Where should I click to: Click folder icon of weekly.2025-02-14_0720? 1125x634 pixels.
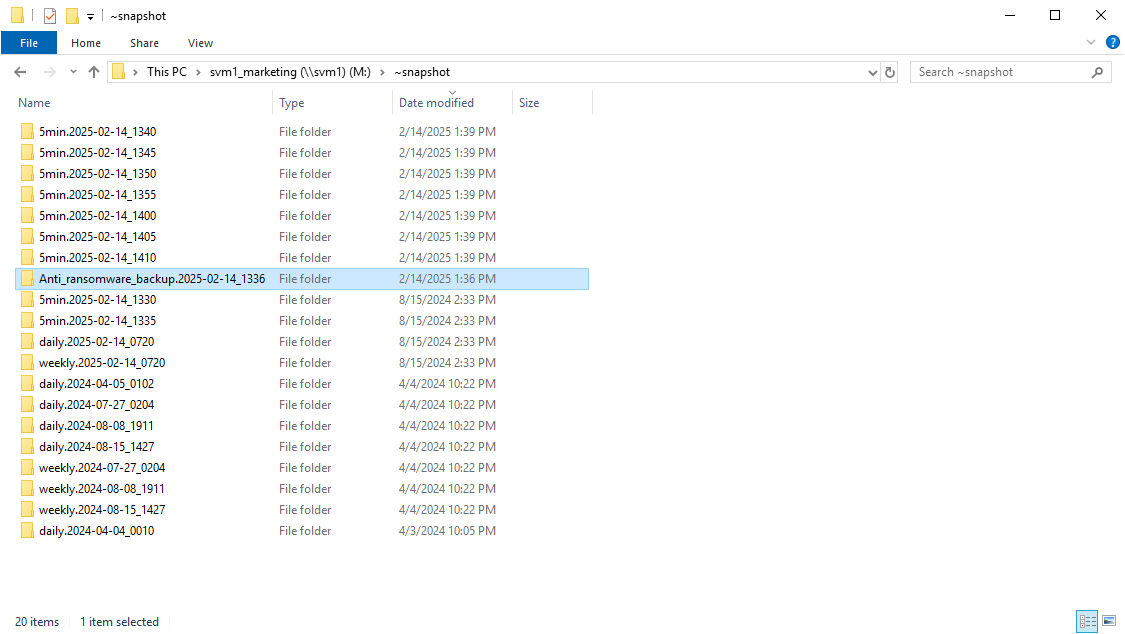pyautogui.click(x=27, y=363)
